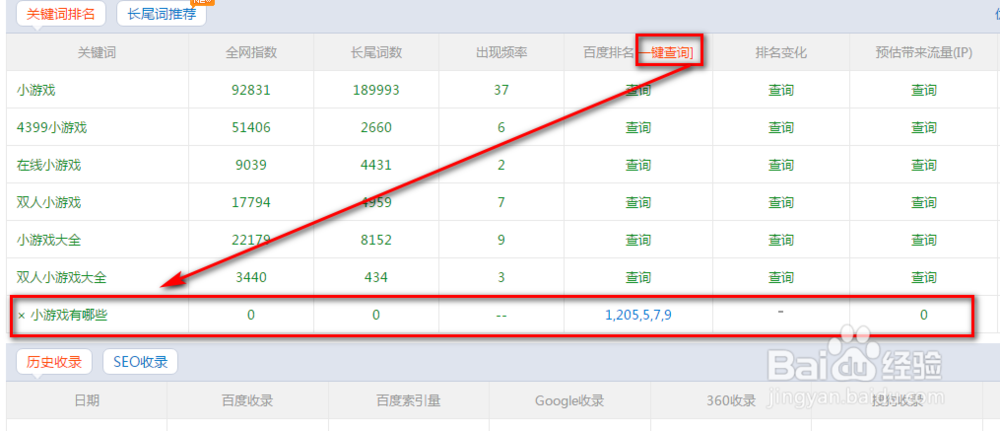Query Baidu rank for 在线小游戏 row
This screenshot has width=1000, height=431.
tap(638, 165)
